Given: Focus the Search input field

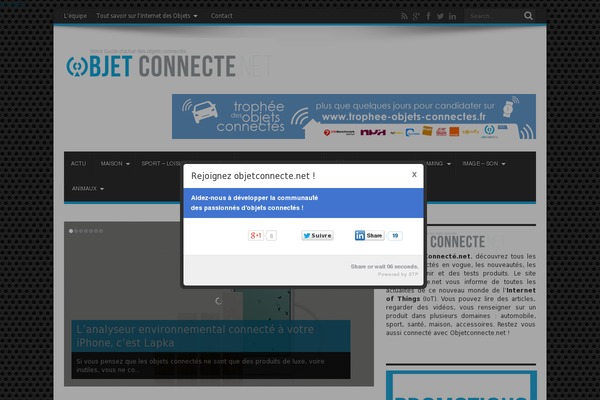Looking at the screenshot, I should (x=493, y=16).
